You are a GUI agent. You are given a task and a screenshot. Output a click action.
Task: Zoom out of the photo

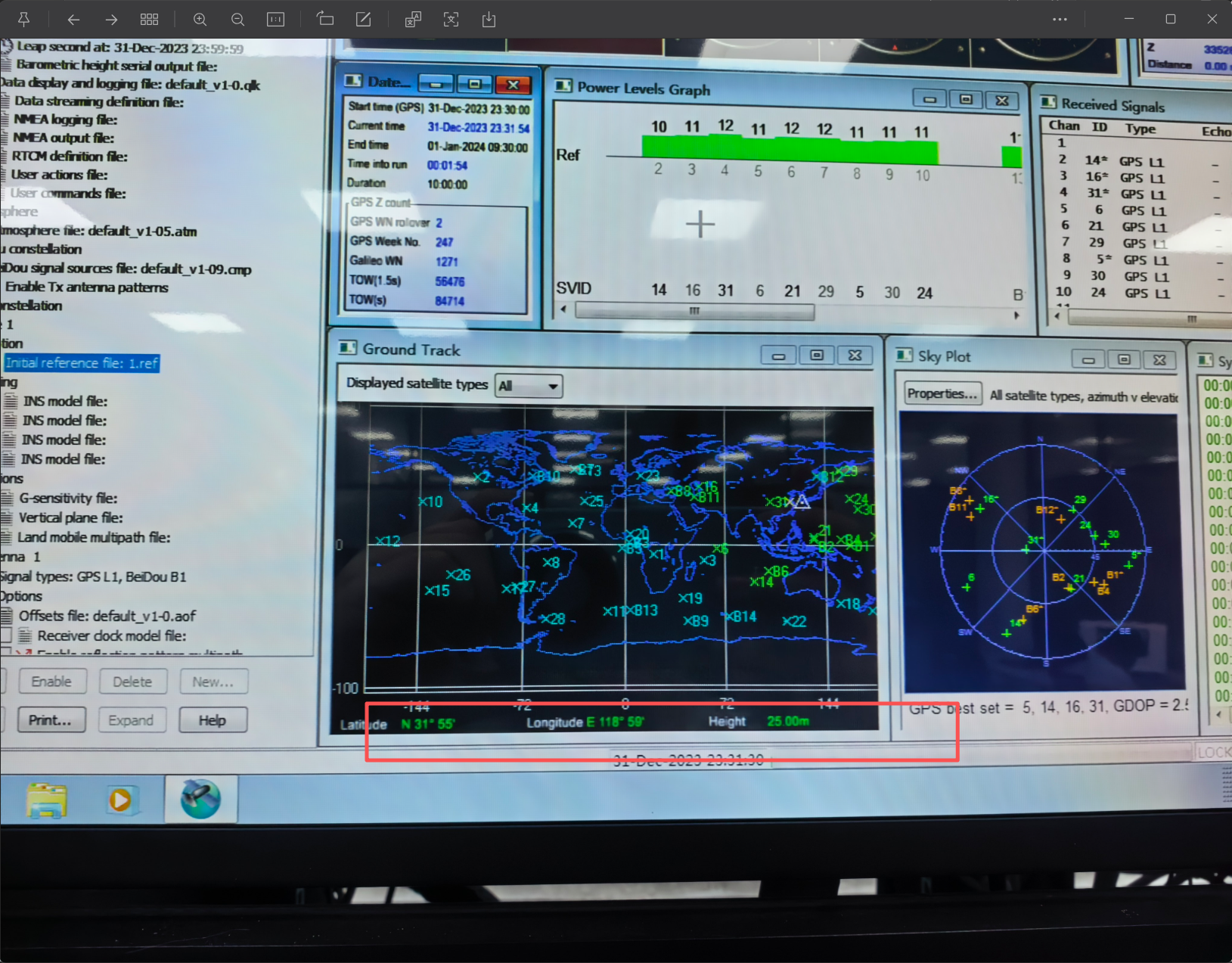tap(237, 19)
